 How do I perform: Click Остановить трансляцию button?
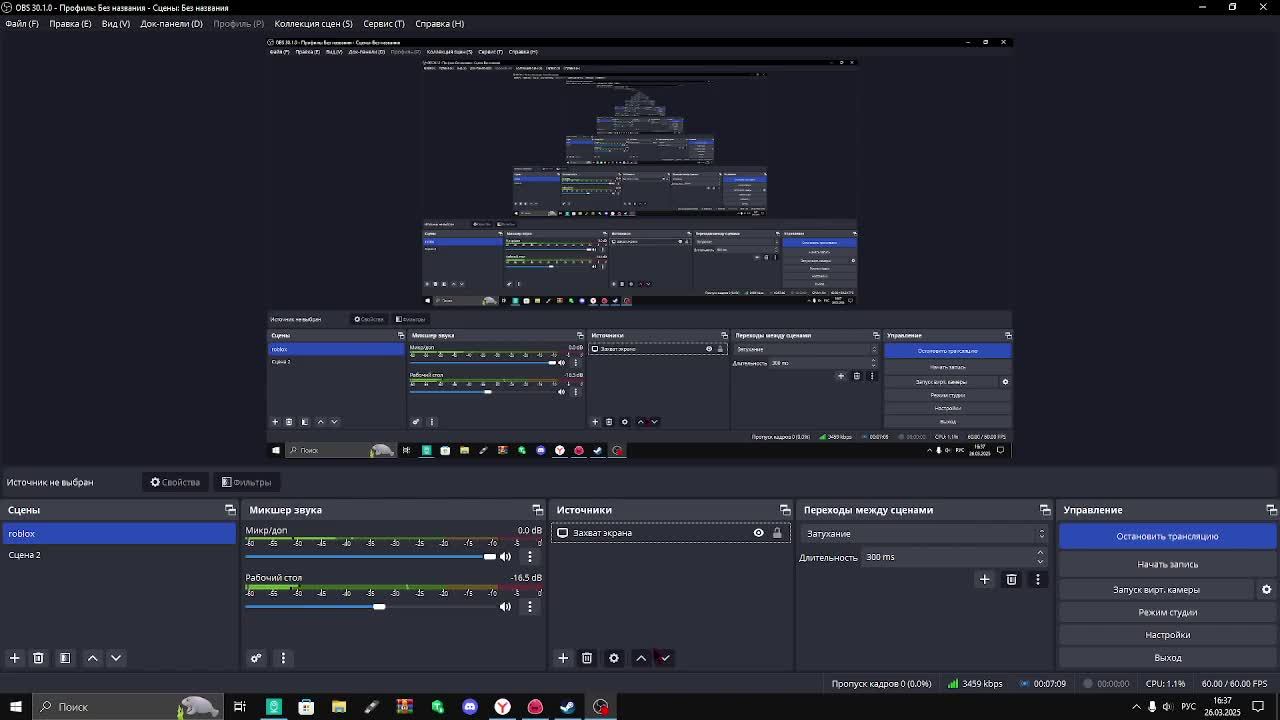click(1167, 536)
